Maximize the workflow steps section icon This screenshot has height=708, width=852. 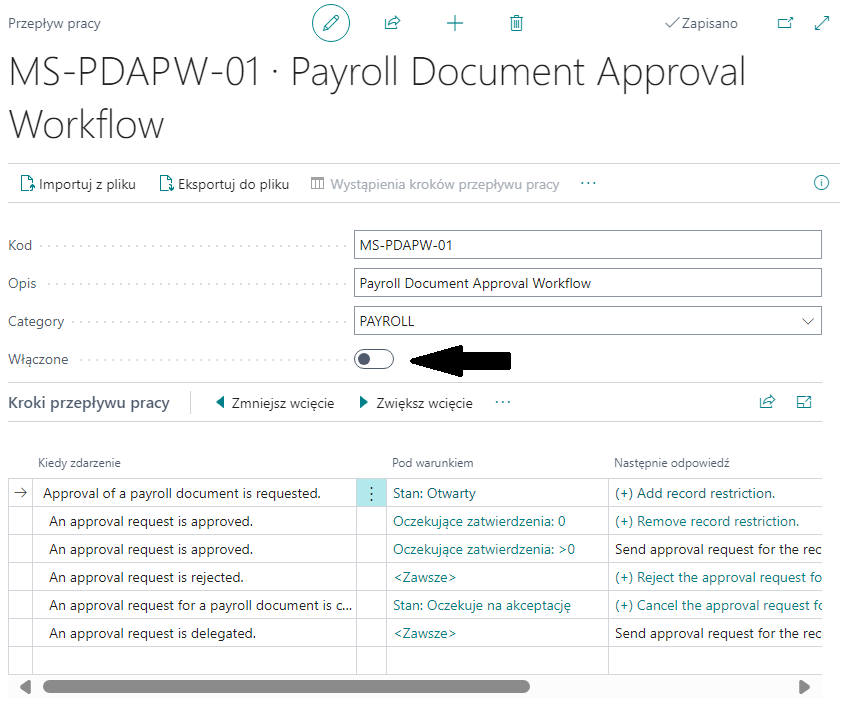click(x=804, y=402)
